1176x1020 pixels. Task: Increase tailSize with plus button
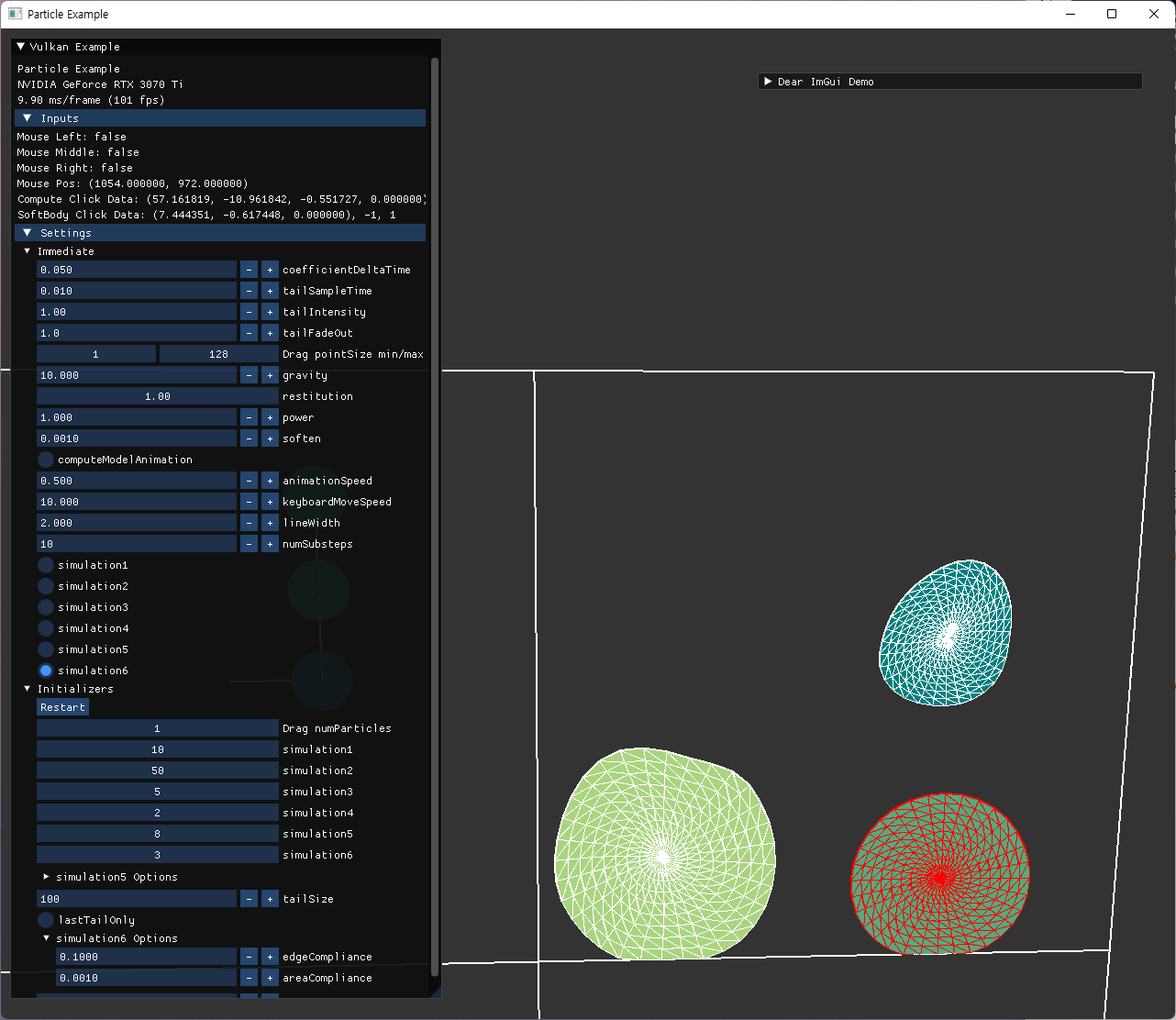270,899
